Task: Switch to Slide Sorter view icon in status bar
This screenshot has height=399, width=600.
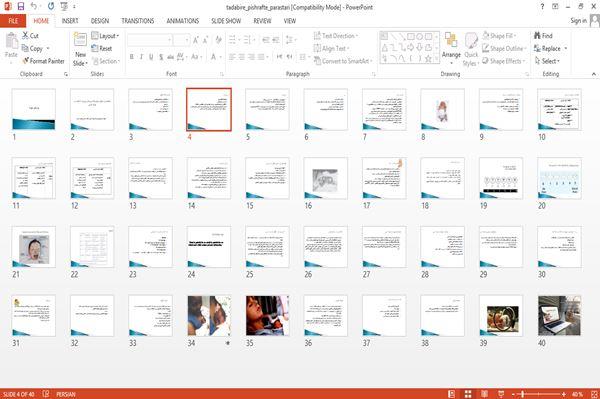Action: [x=468, y=394]
